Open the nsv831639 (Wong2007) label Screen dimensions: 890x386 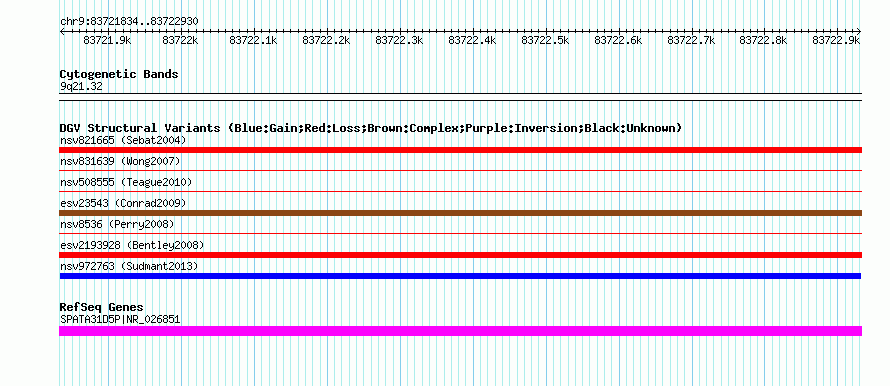tap(120, 161)
